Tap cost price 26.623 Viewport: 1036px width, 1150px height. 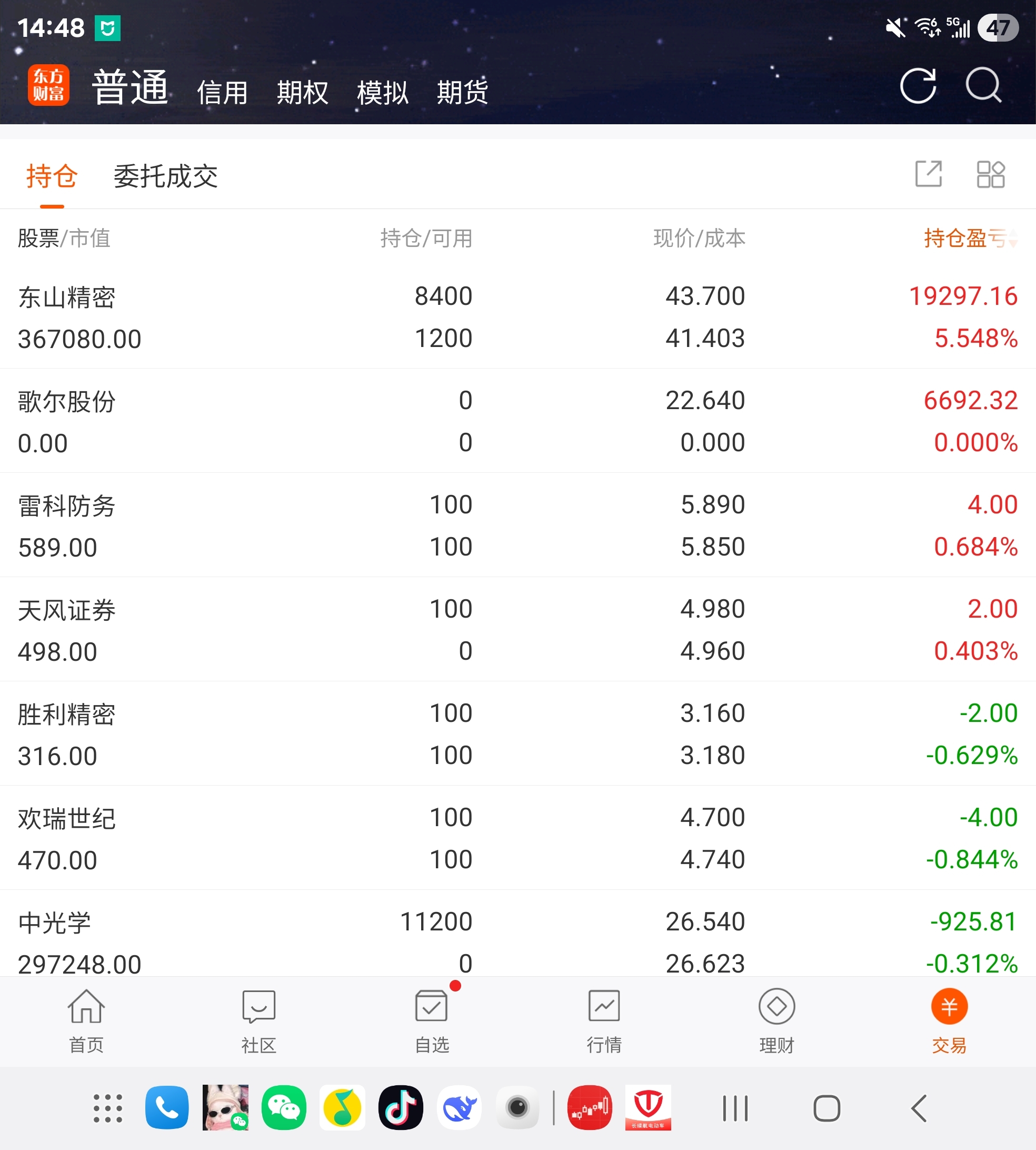tap(705, 964)
